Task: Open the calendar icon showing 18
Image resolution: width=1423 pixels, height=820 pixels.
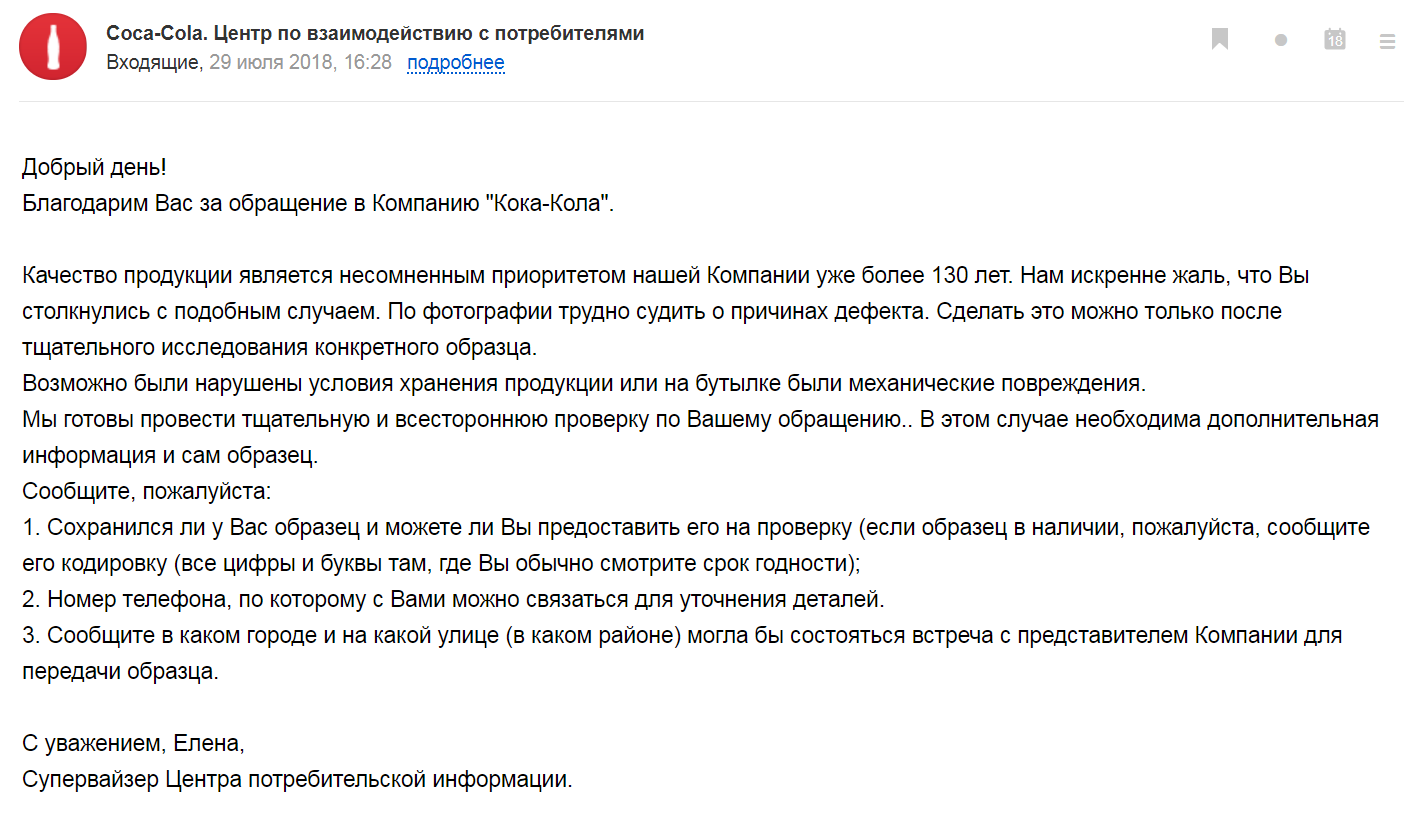Action: (1335, 40)
